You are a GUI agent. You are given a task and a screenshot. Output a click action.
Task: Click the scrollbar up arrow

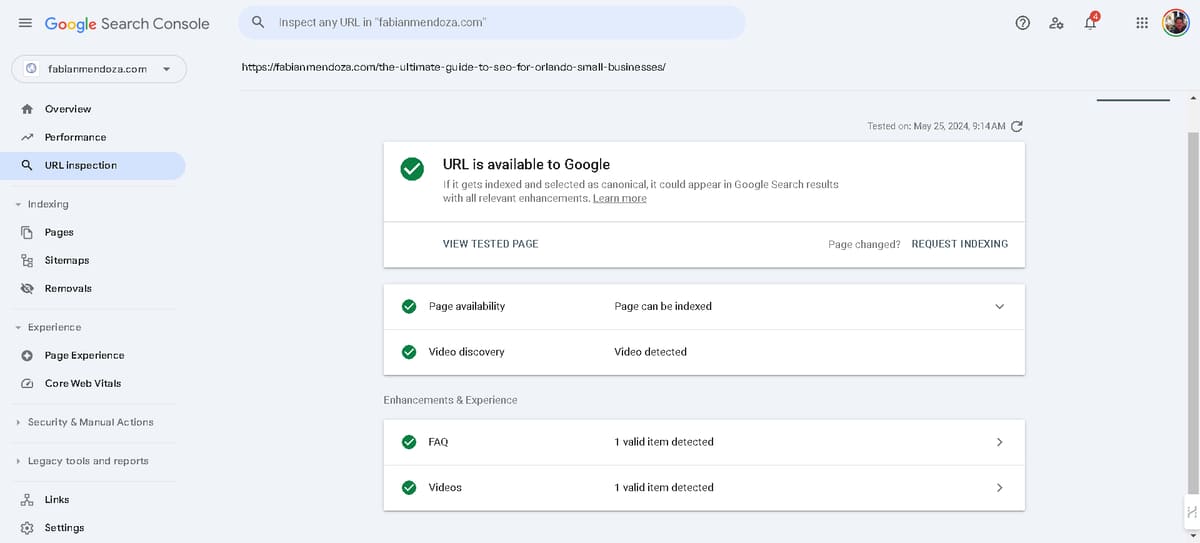(1192, 98)
